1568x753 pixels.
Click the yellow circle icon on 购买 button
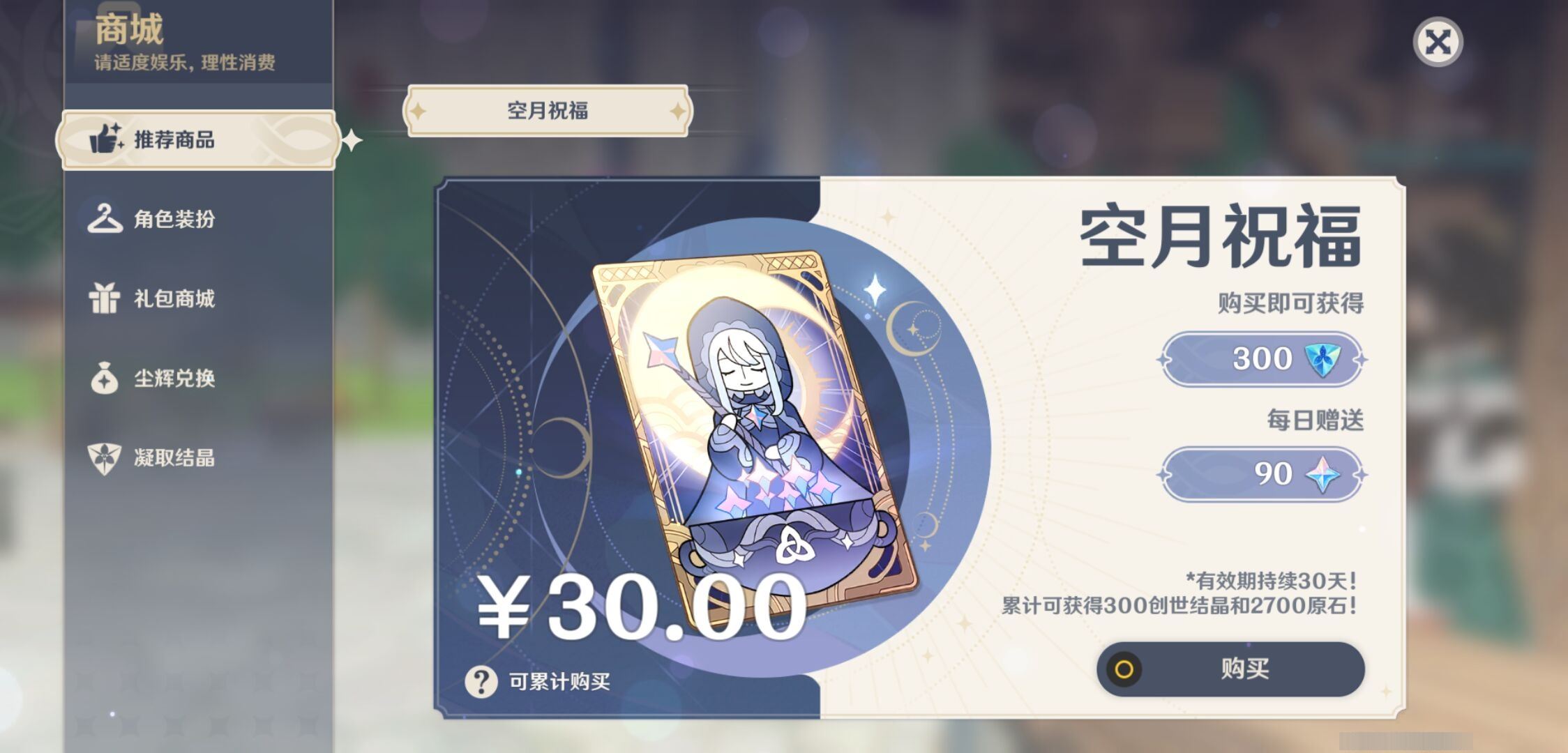[1124, 669]
